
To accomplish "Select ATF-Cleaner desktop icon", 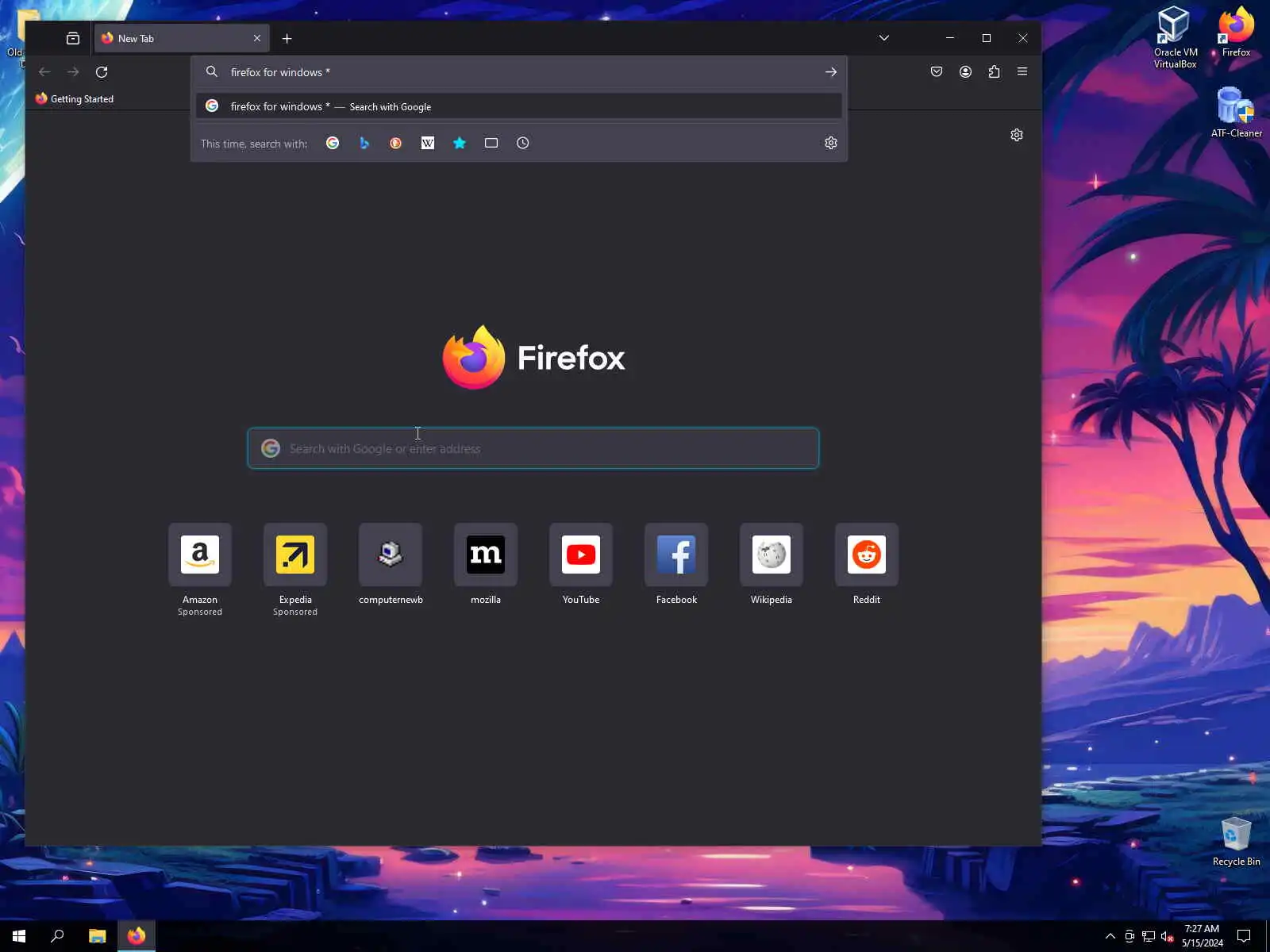I will click(x=1236, y=112).
